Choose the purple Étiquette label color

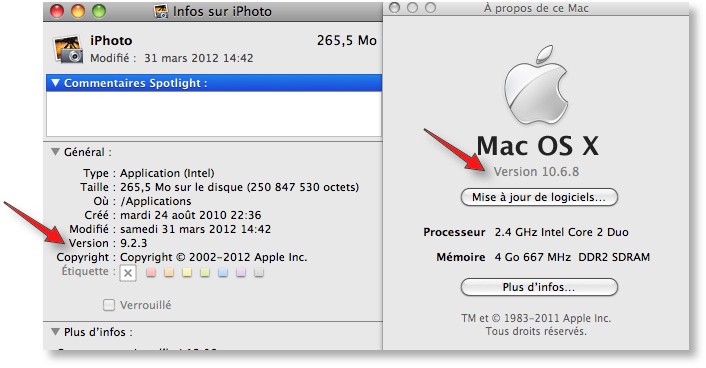[x=241, y=273]
